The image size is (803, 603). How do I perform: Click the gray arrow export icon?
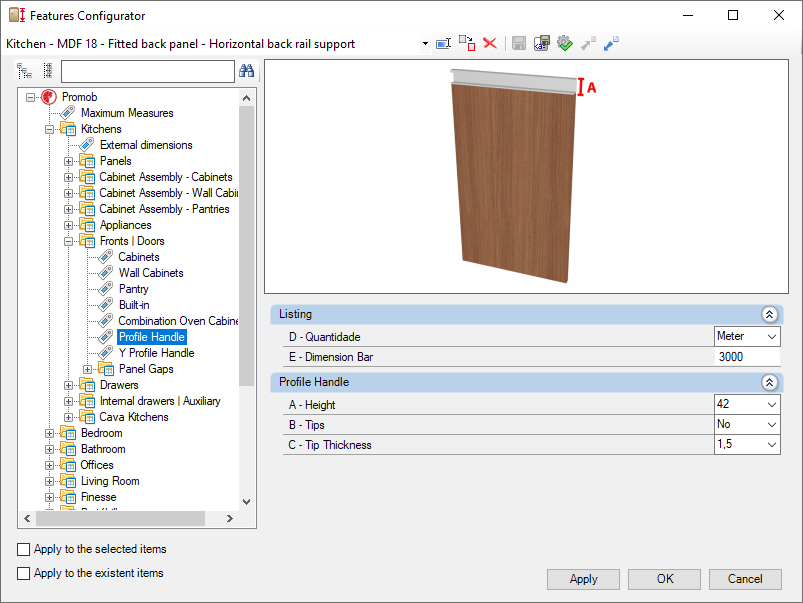(x=588, y=44)
